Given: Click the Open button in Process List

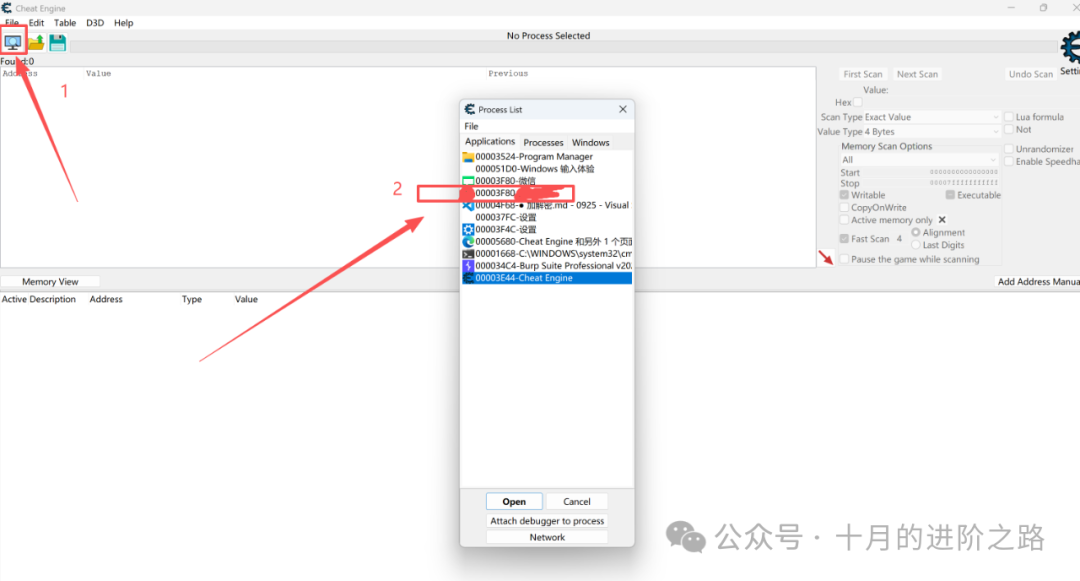Looking at the screenshot, I should 514,501.
